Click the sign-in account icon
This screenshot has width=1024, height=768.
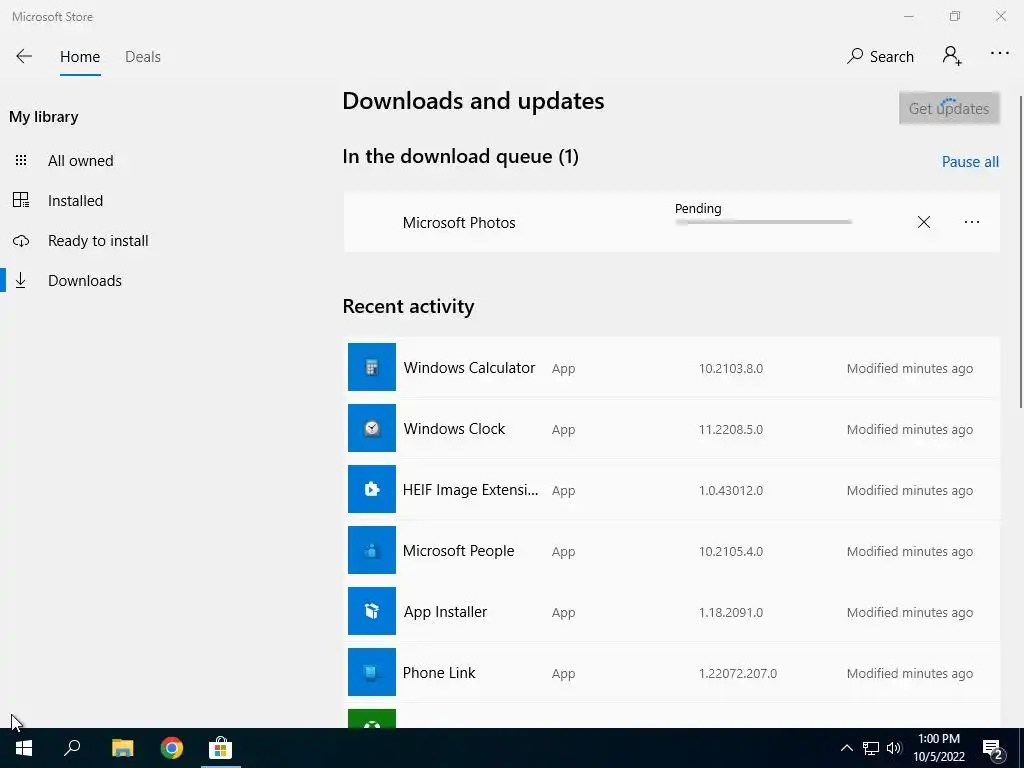[x=952, y=56]
